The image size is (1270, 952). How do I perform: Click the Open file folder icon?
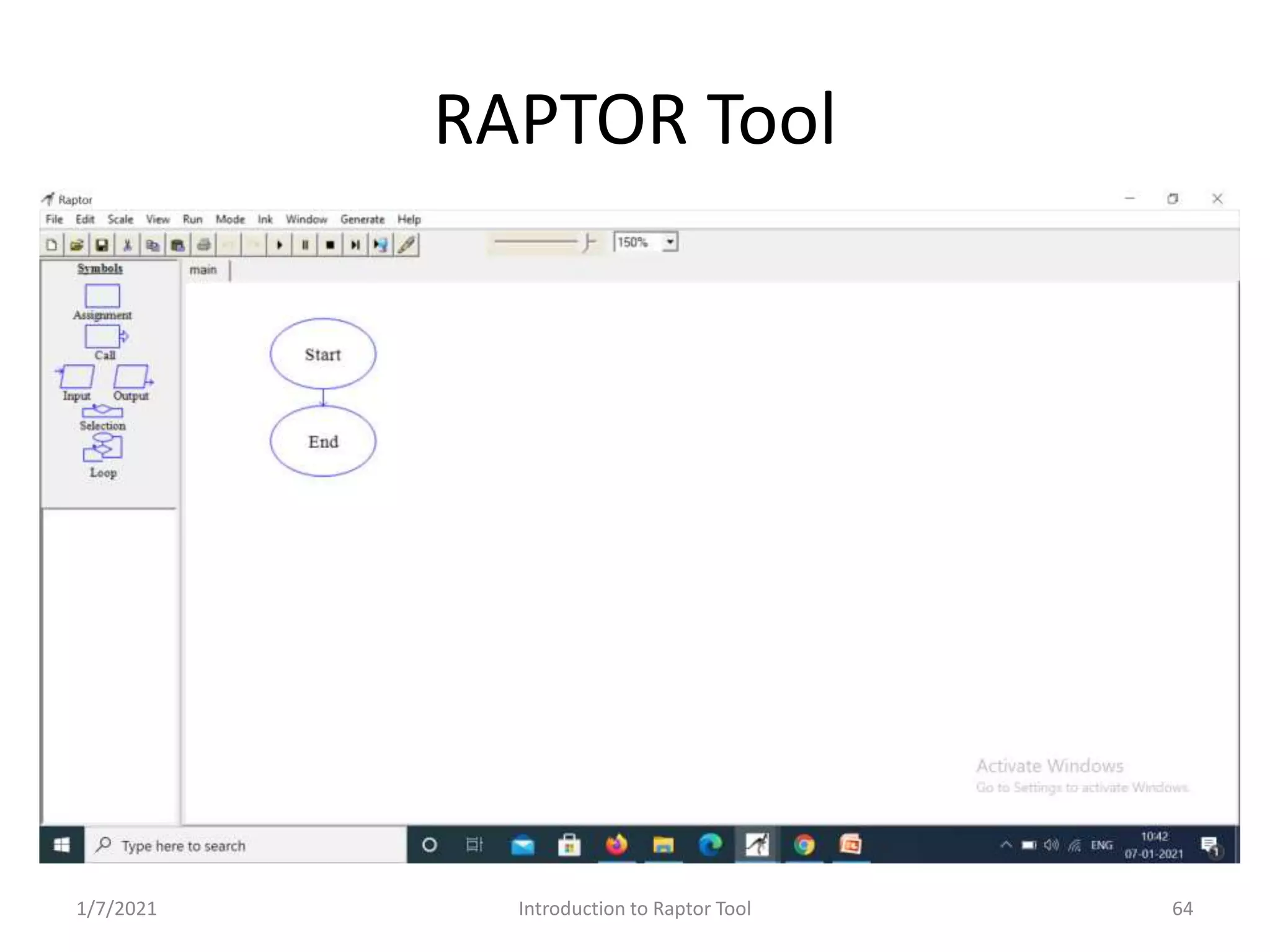(x=77, y=245)
